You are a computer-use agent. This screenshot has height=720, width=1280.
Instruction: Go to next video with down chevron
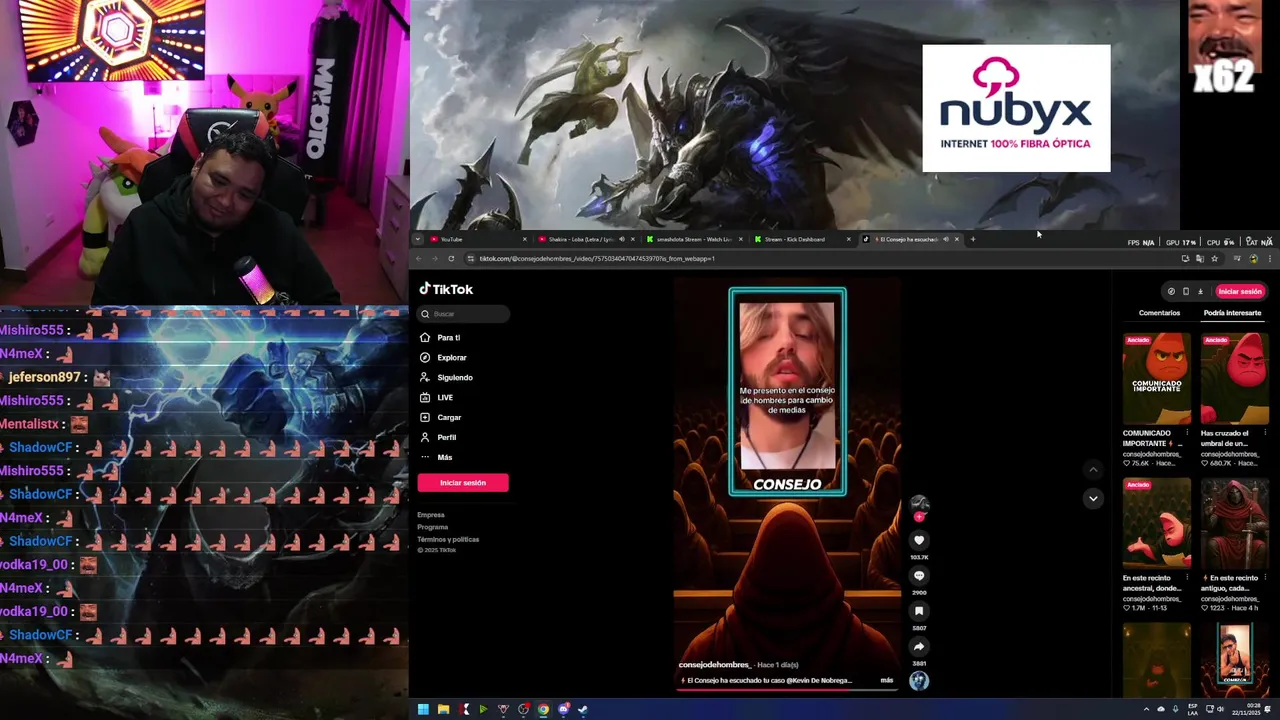(x=1093, y=498)
